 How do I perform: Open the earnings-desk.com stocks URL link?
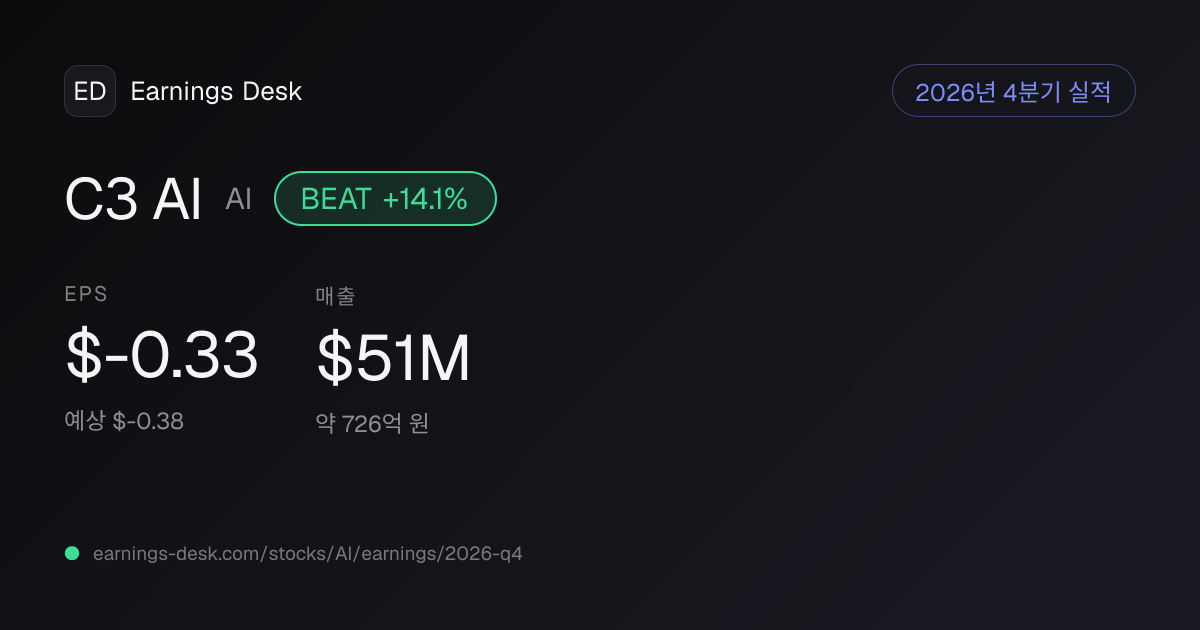tap(307, 553)
